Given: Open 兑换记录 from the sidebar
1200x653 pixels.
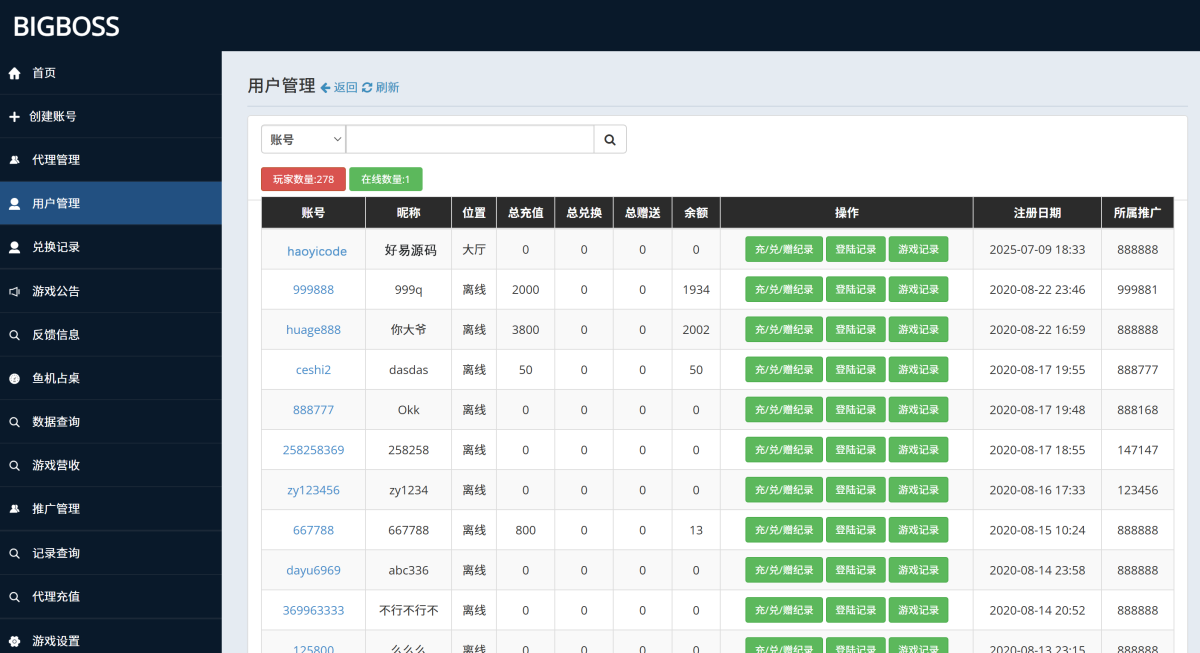Looking at the screenshot, I should click(110, 247).
